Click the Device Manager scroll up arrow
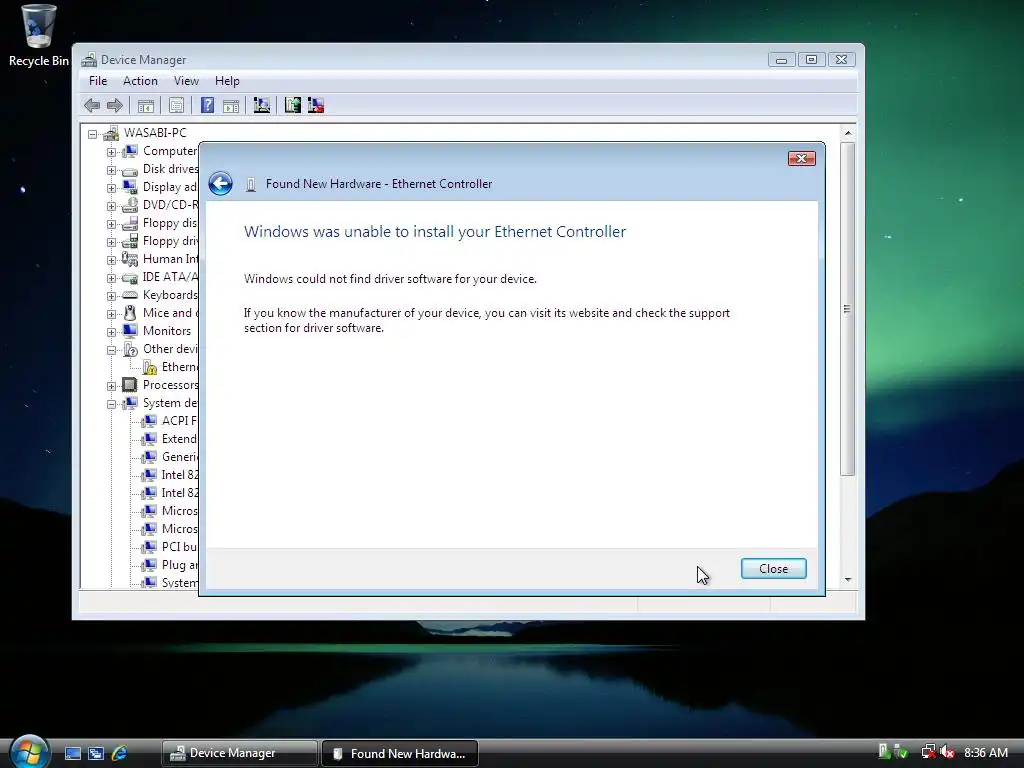This screenshot has height=768, width=1024. tap(848, 133)
